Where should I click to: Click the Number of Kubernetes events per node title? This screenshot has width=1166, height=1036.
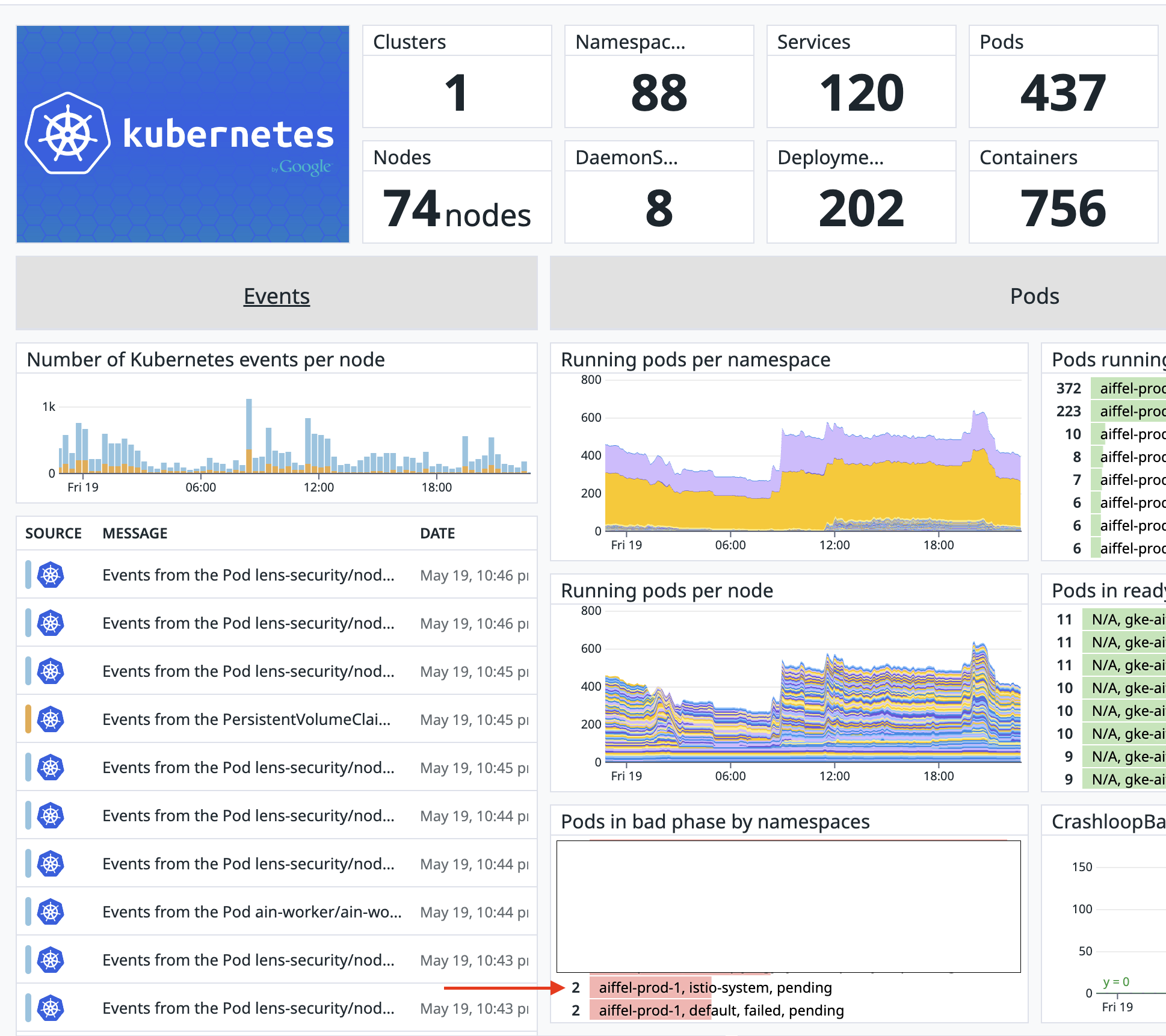click(206, 359)
